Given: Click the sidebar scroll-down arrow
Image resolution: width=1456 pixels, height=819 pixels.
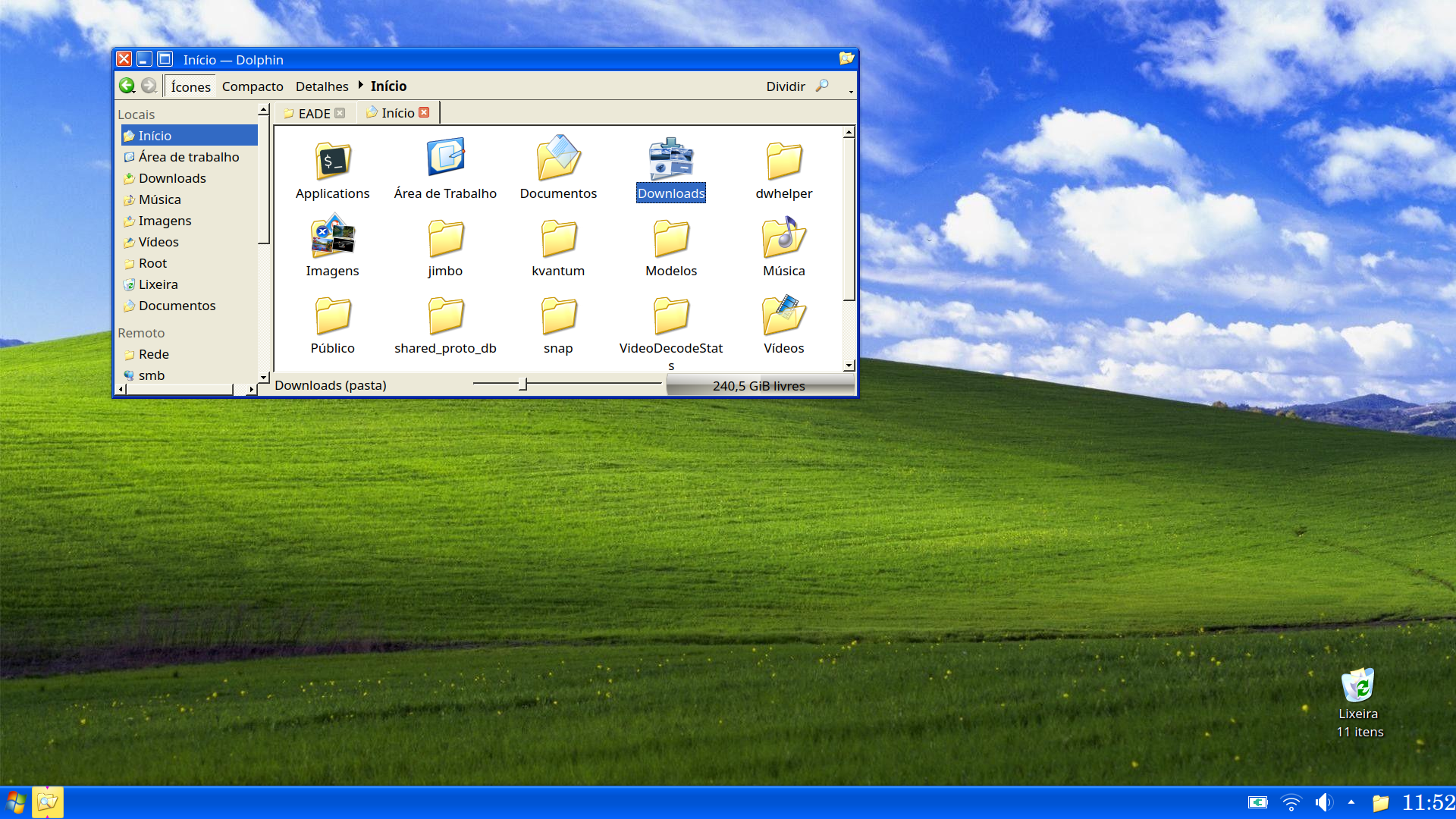Looking at the screenshot, I should click(263, 377).
